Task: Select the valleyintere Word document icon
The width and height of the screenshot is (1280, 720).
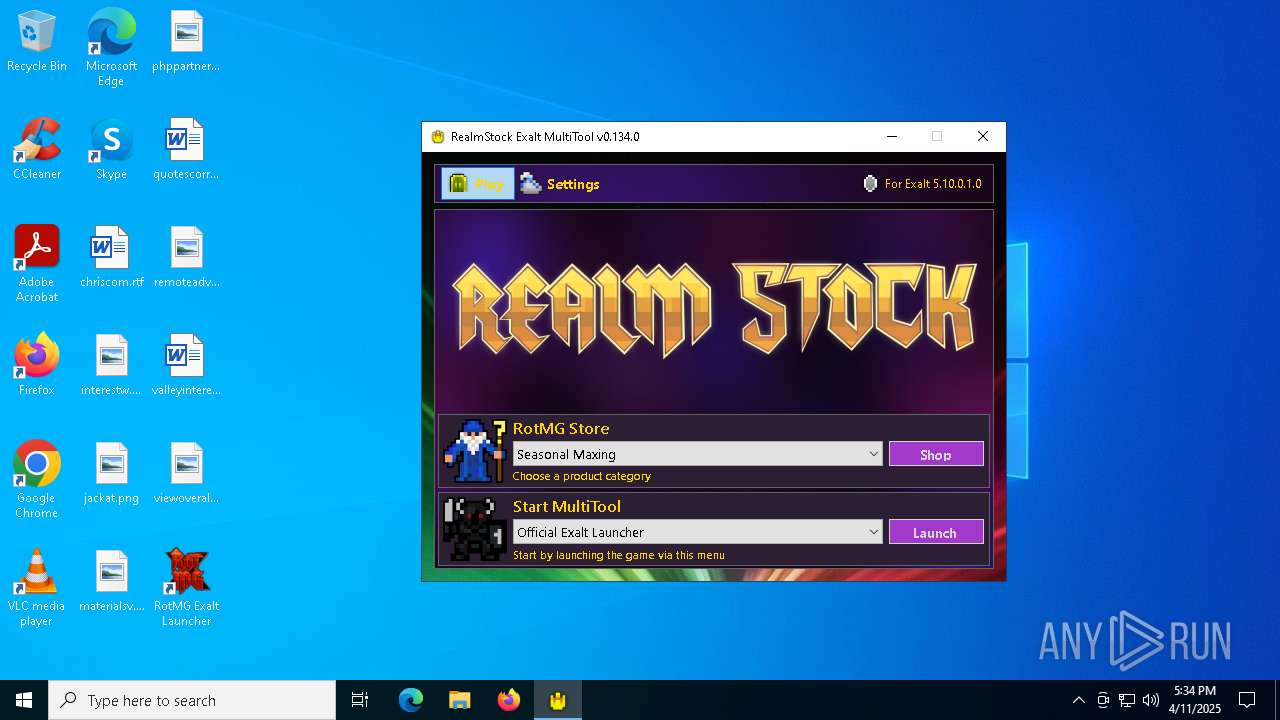Action: point(186,366)
